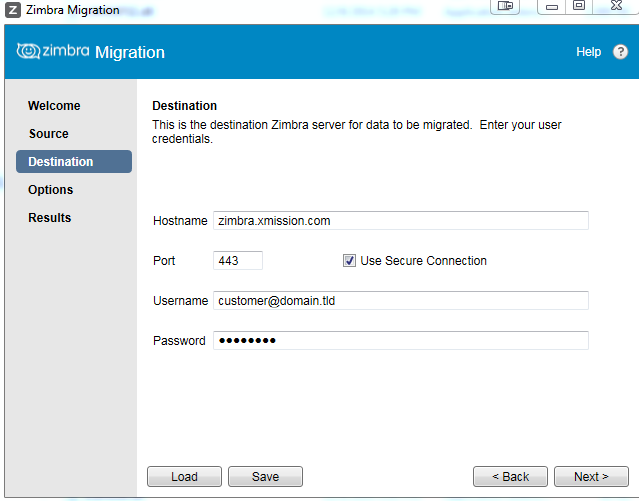Proceed with the Next button
This screenshot has height=501, width=639.
591,477
